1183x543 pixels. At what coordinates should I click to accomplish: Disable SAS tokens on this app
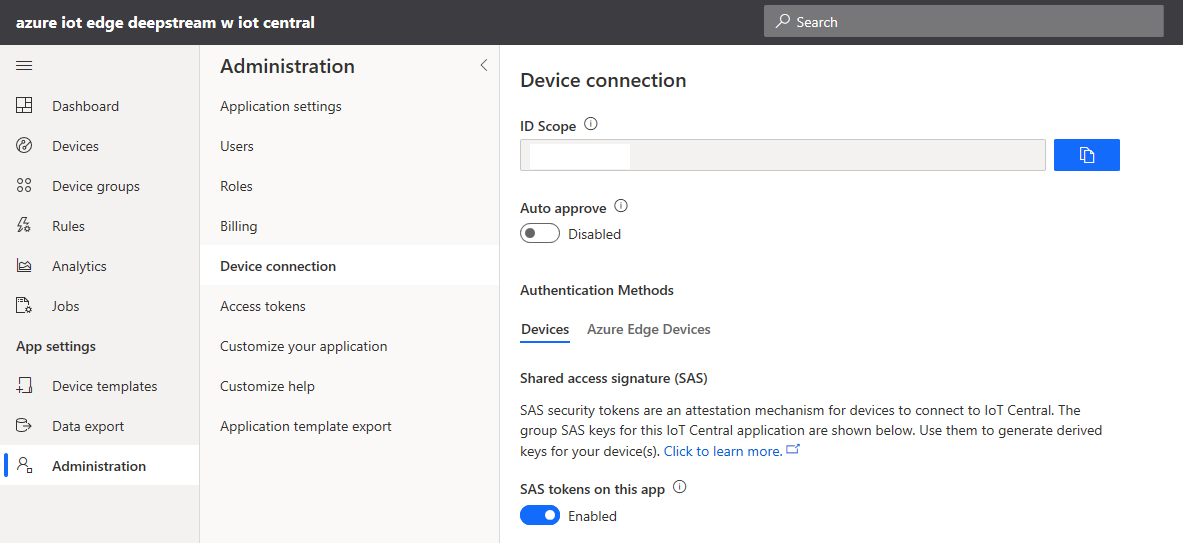540,516
